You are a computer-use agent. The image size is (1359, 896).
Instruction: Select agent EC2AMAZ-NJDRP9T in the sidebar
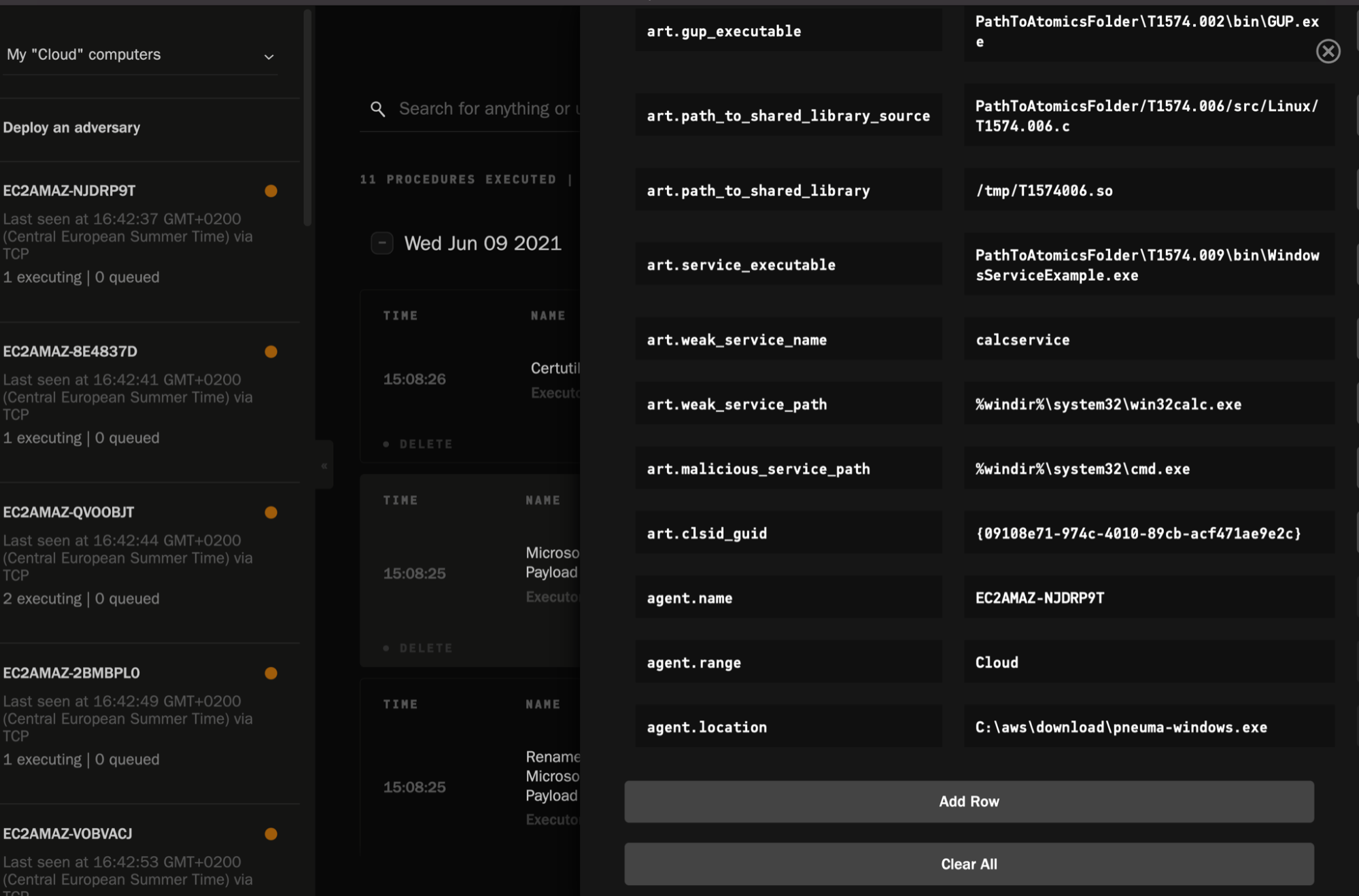point(69,190)
